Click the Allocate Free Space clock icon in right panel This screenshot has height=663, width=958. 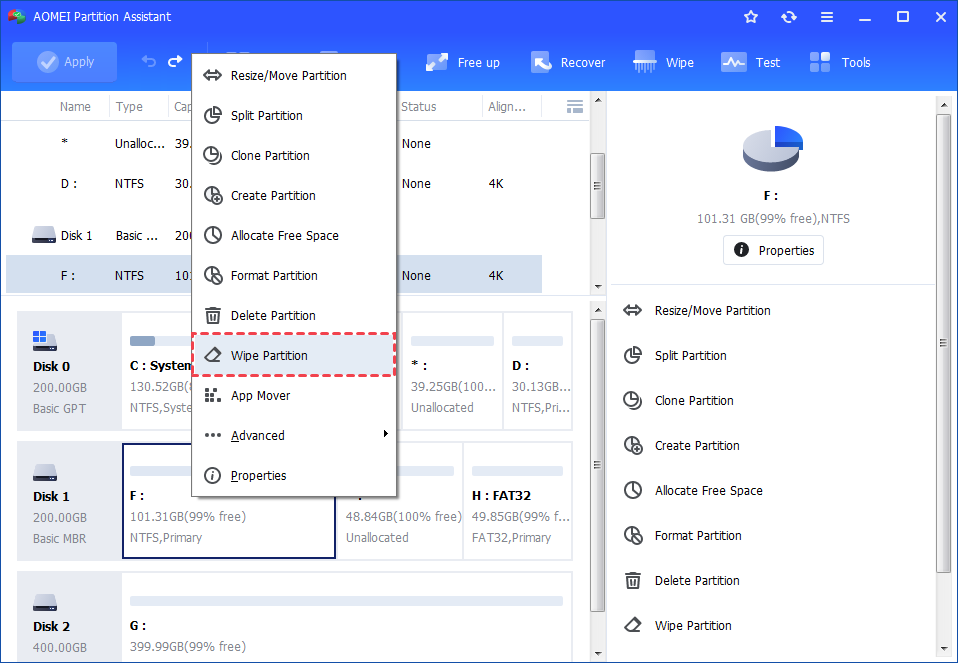click(632, 491)
